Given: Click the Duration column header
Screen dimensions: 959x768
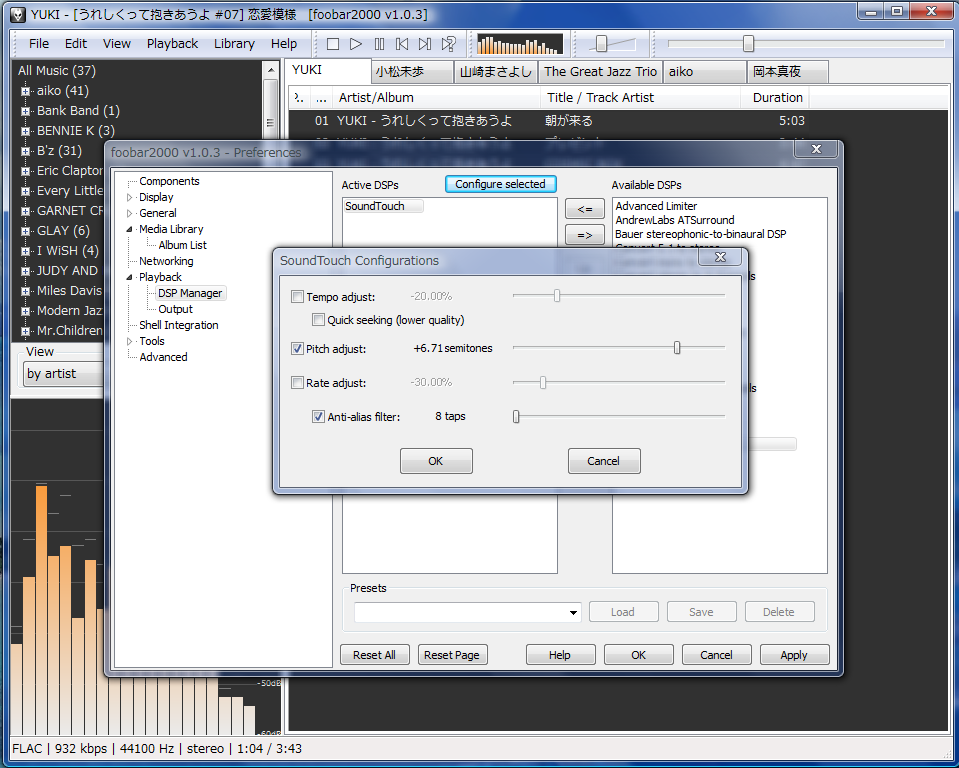Looking at the screenshot, I should coord(777,98).
